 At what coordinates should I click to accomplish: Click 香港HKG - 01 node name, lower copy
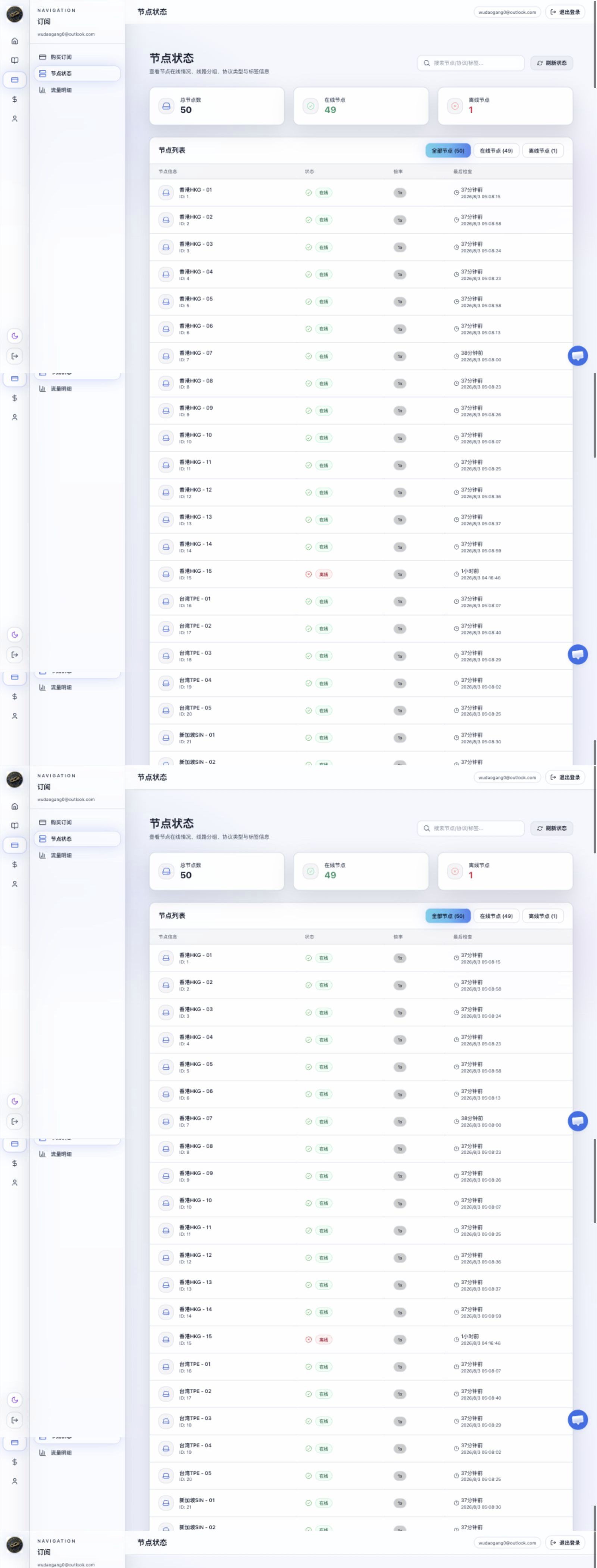196,955
